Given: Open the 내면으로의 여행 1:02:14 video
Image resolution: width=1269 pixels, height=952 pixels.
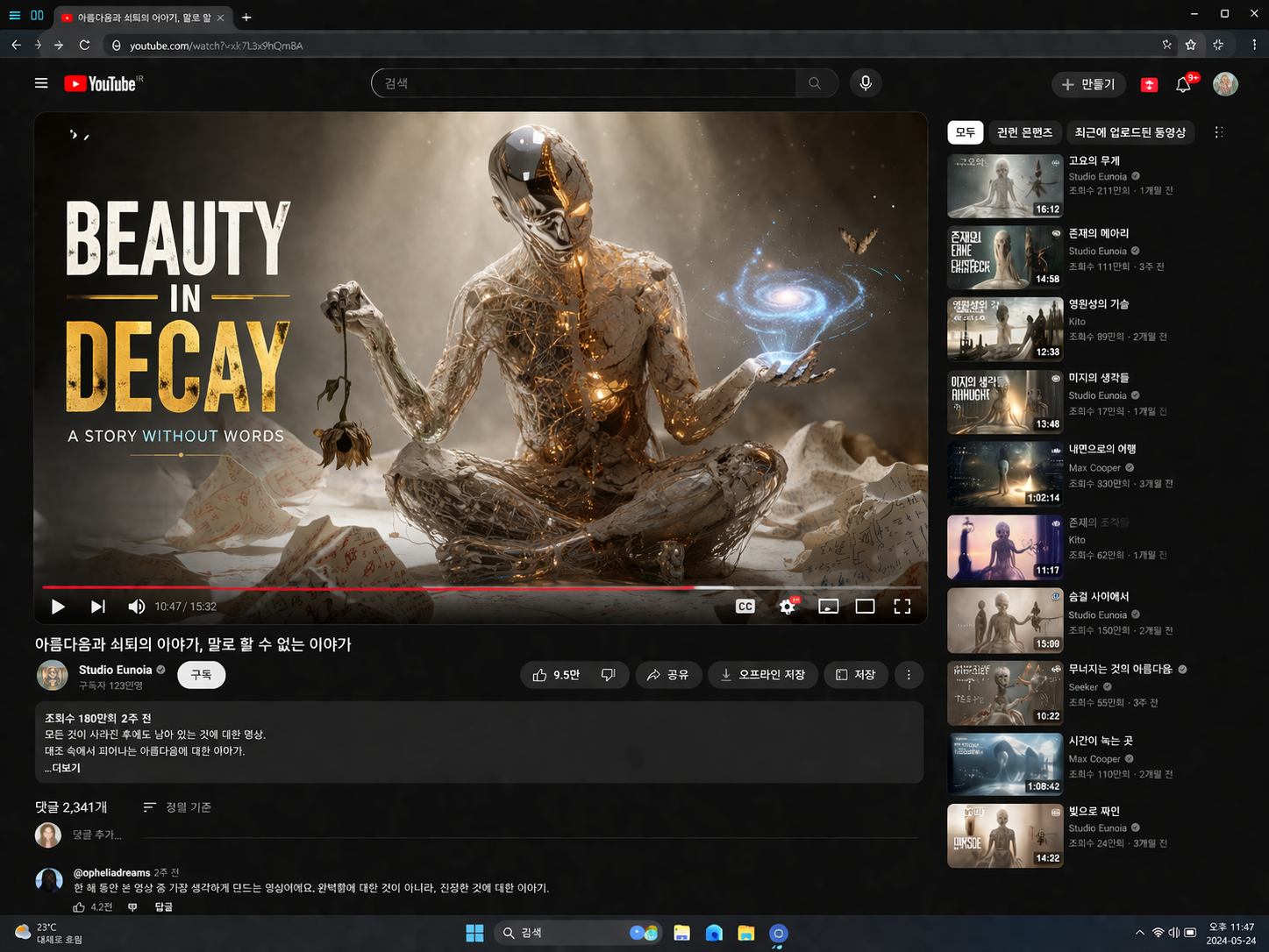Looking at the screenshot, I should (x=1005, y=474).
